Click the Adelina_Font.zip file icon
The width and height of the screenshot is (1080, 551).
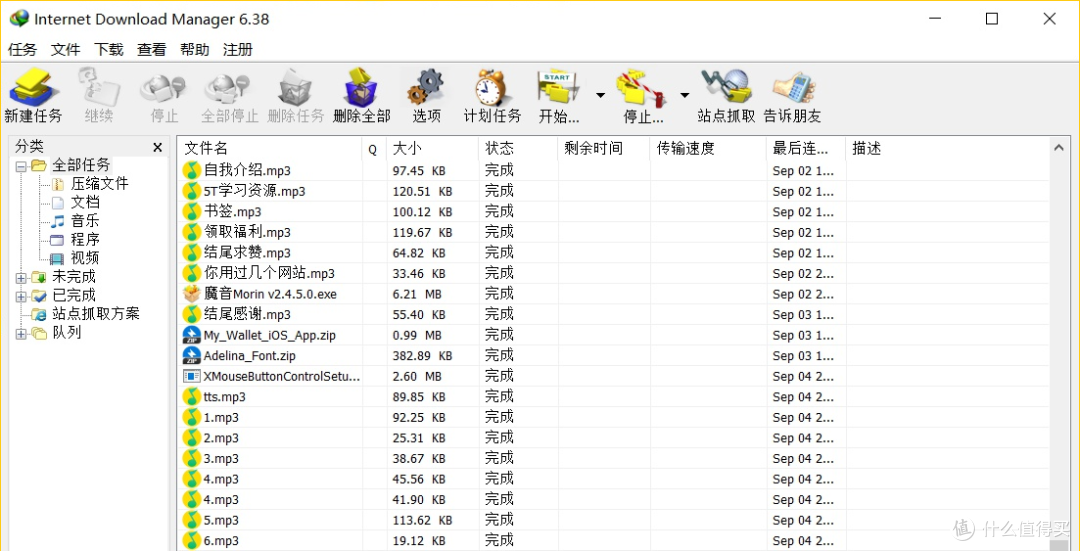(x=191, y=356)
